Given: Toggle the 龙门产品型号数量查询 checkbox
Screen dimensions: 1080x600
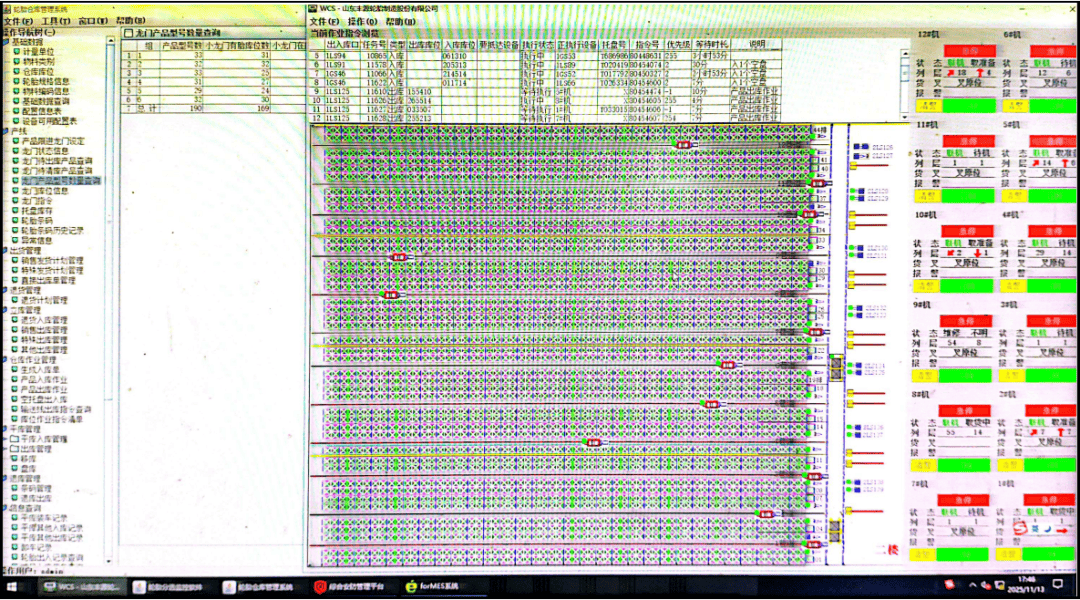Looking at the screenshot, I should pos(128,33).
